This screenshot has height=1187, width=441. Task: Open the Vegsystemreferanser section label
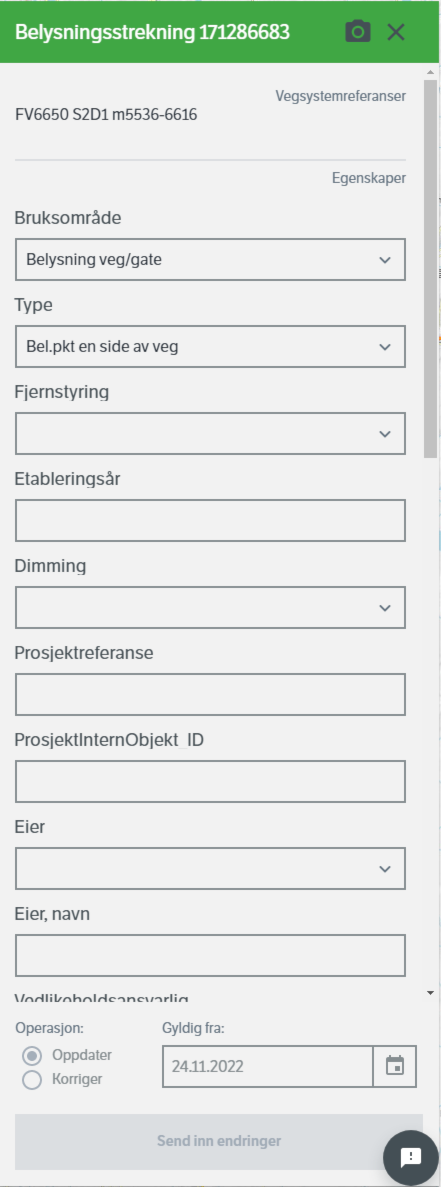click(340, 96)
